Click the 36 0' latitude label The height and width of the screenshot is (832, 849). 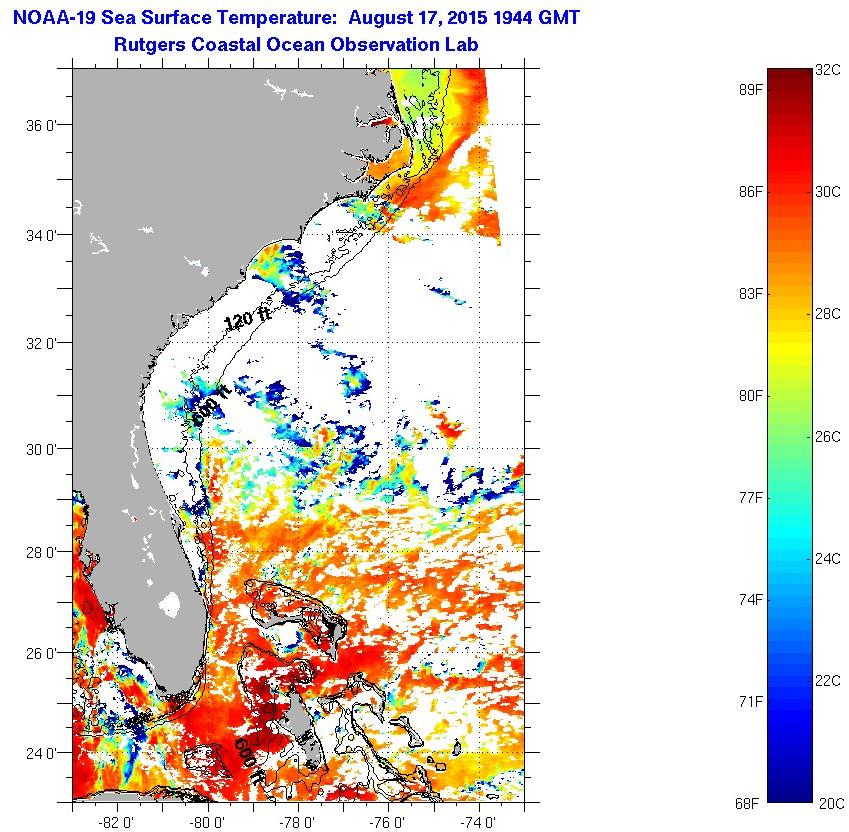pos(41,126)
